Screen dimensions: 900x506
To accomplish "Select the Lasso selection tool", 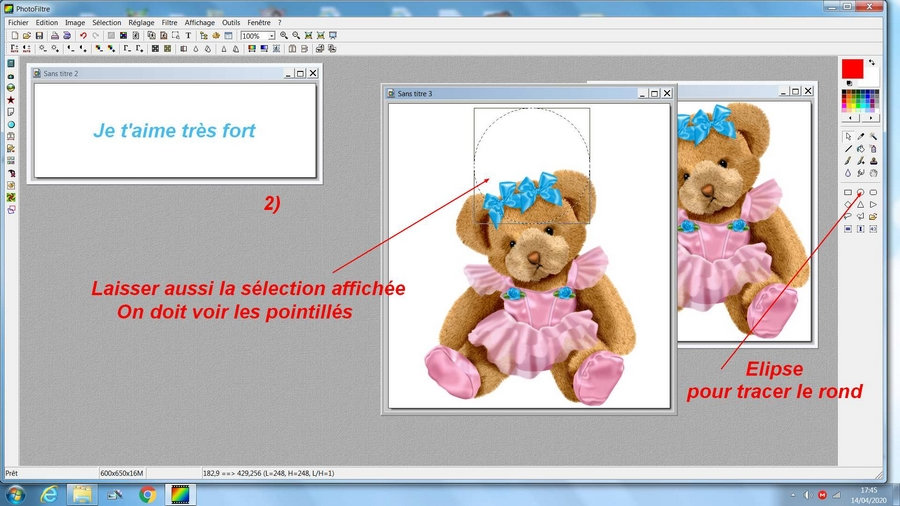I will [x=848, y=217].
